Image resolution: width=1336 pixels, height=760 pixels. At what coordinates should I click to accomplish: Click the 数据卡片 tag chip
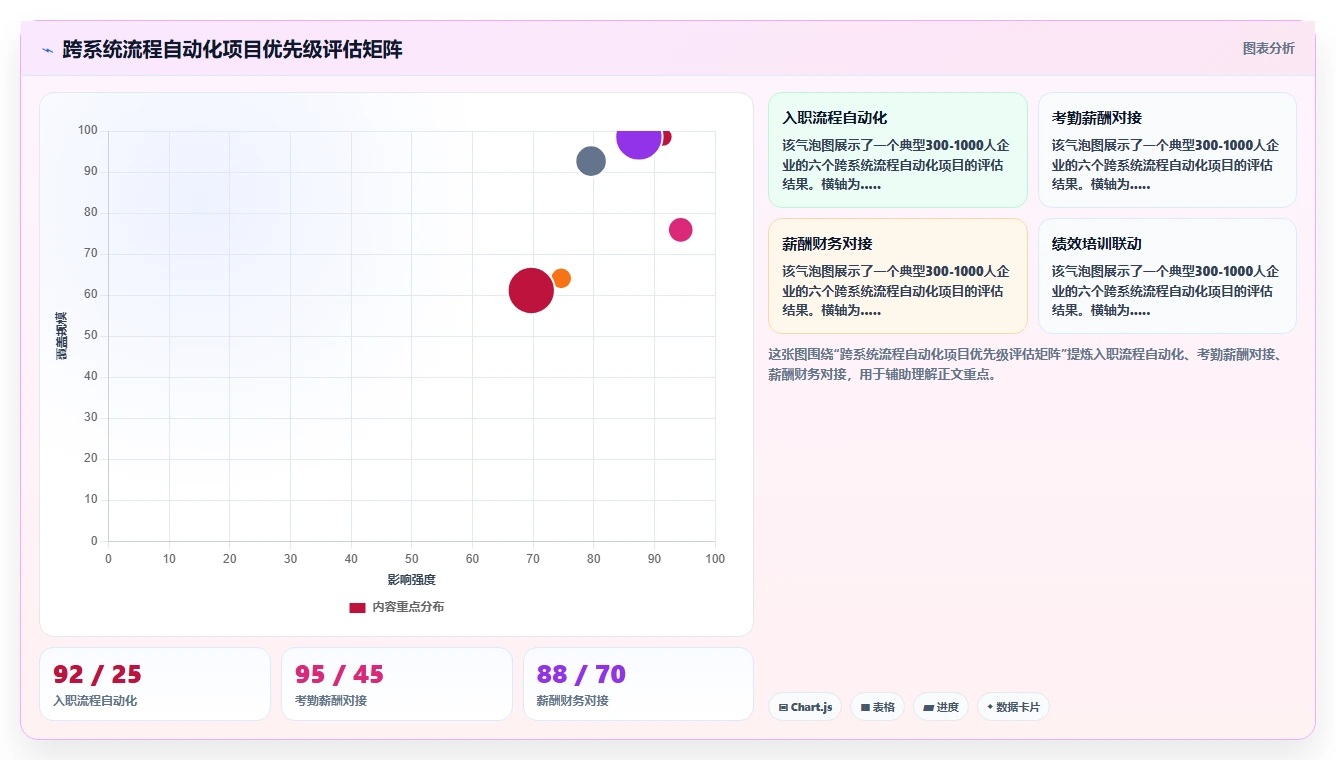tap(1013, 707)
